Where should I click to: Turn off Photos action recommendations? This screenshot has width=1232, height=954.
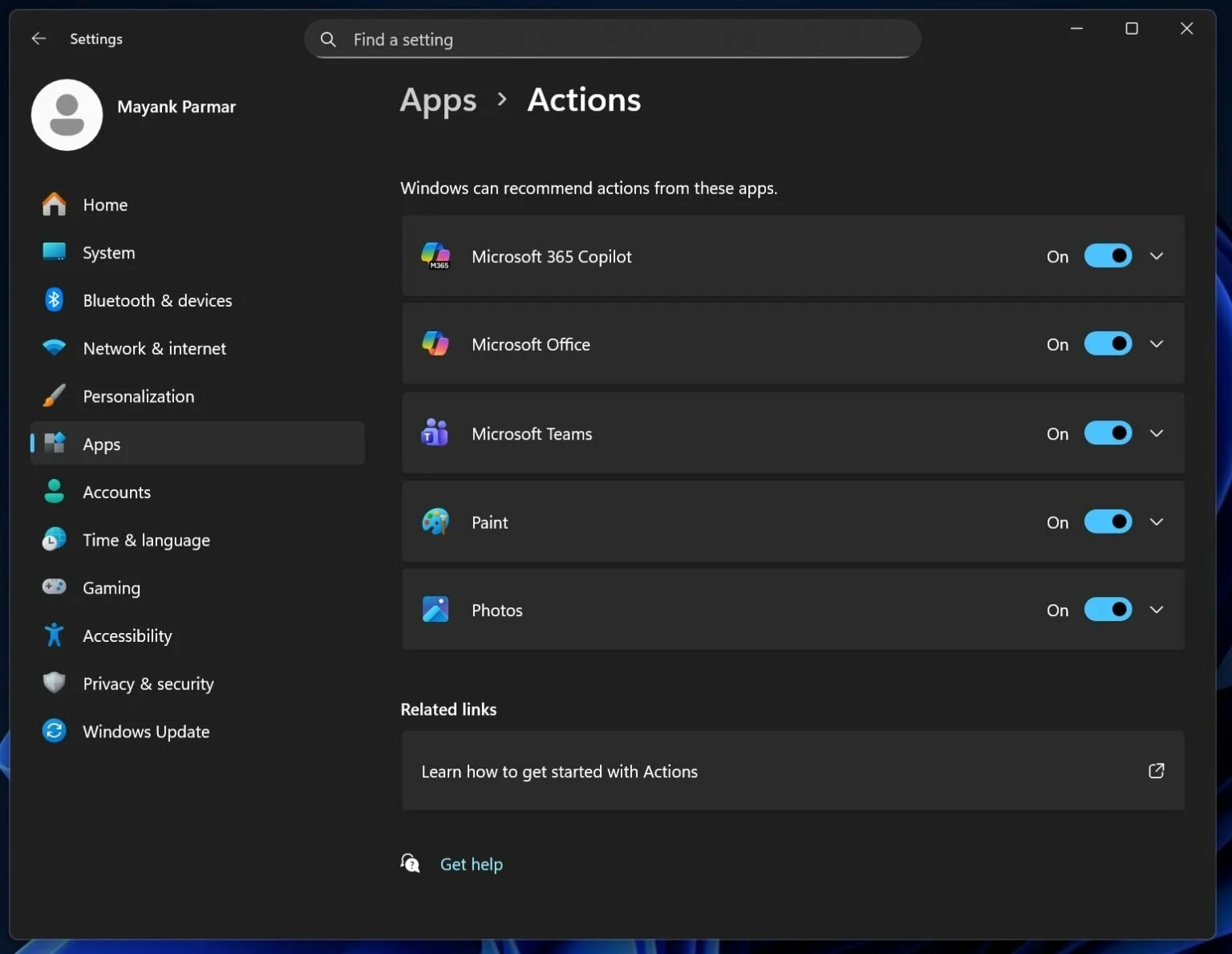[x=1108, y=609]
